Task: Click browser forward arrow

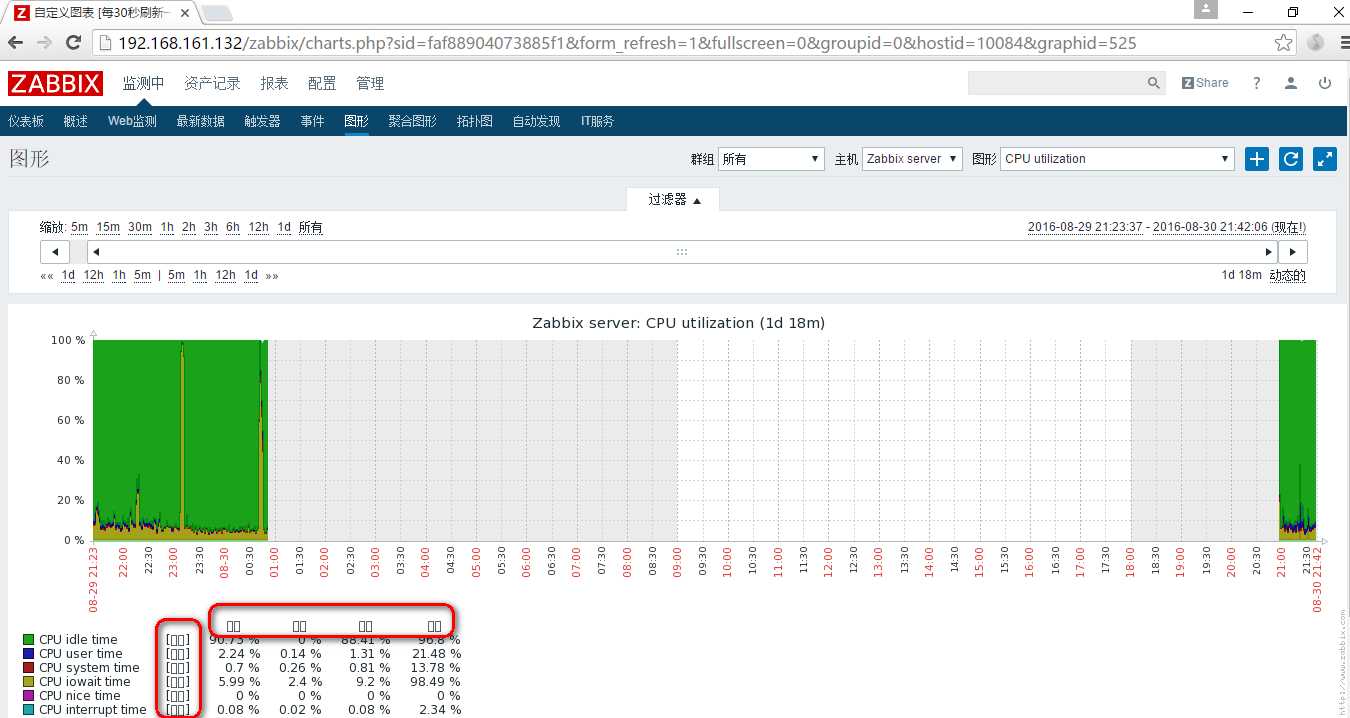Action: 44,43
